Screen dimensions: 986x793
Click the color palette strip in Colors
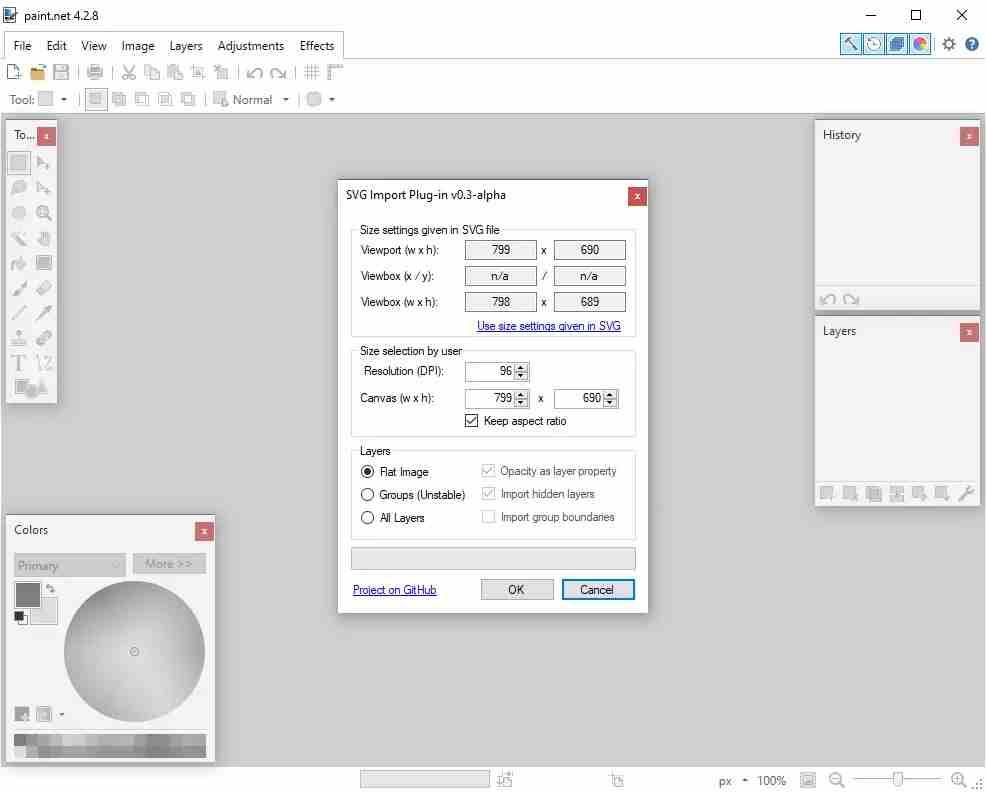pos(109,745)
